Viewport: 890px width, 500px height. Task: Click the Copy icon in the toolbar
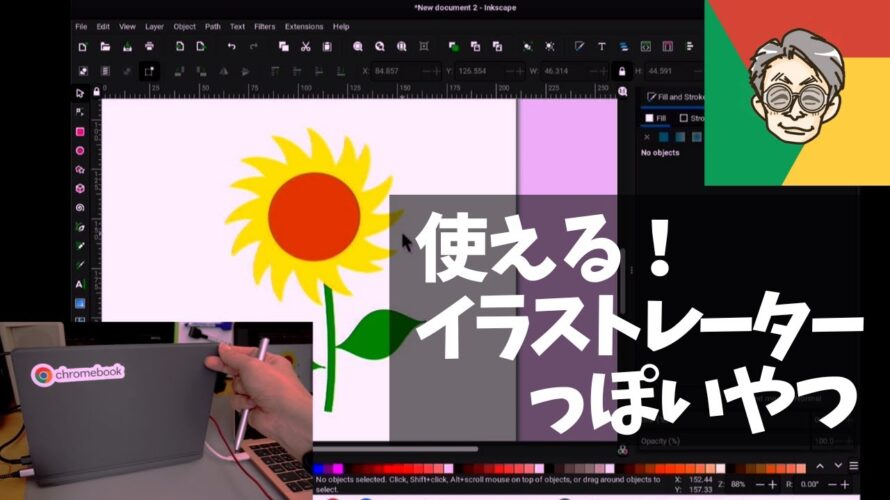(284, 47)
